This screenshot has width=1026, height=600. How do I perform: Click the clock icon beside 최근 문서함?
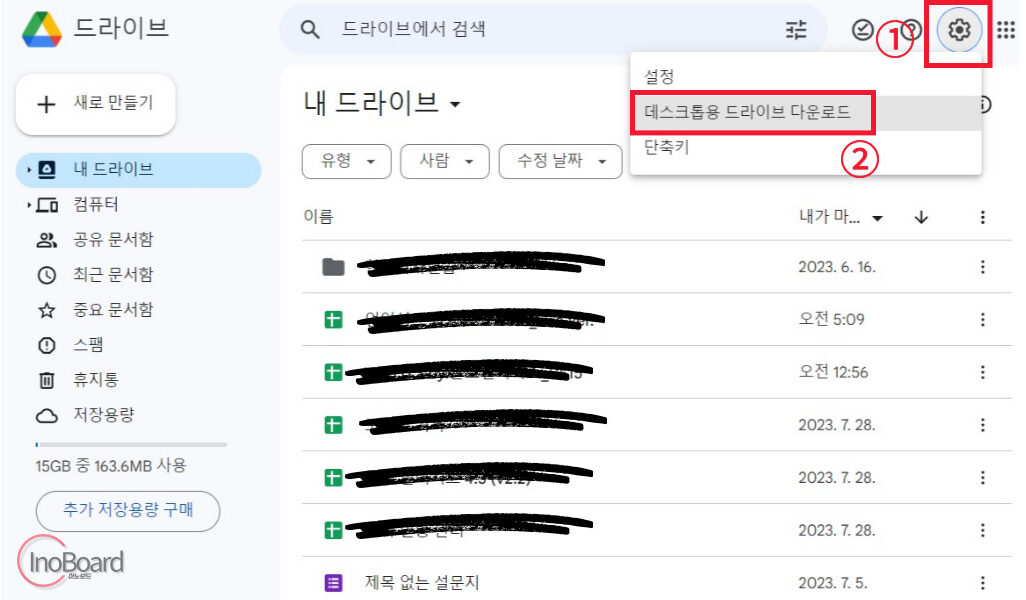click(46, 275)
